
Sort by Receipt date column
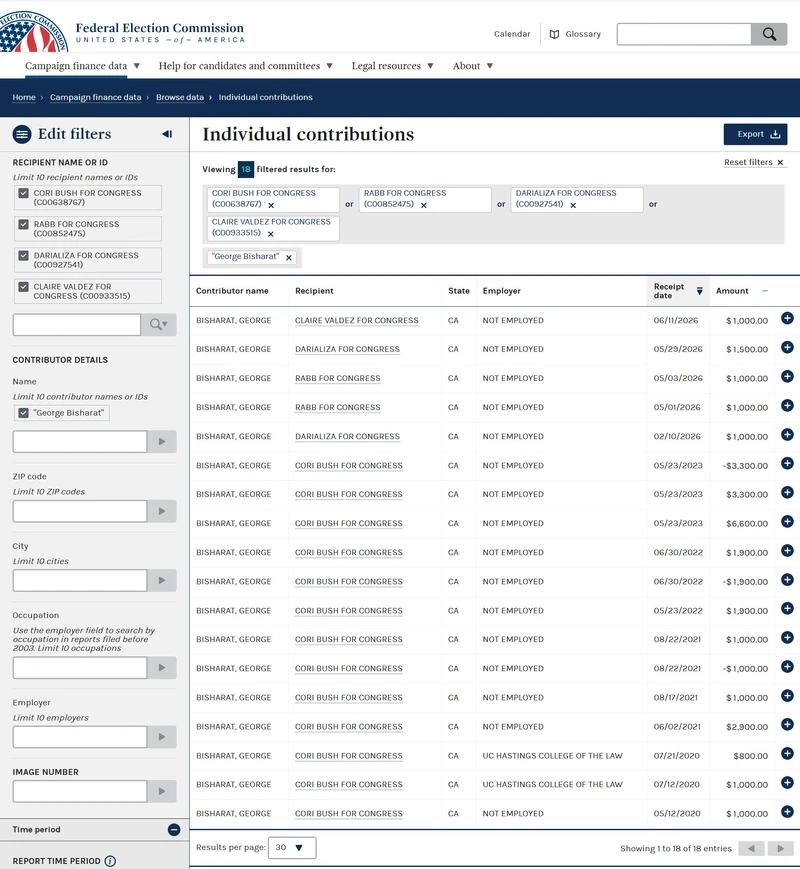677,291
